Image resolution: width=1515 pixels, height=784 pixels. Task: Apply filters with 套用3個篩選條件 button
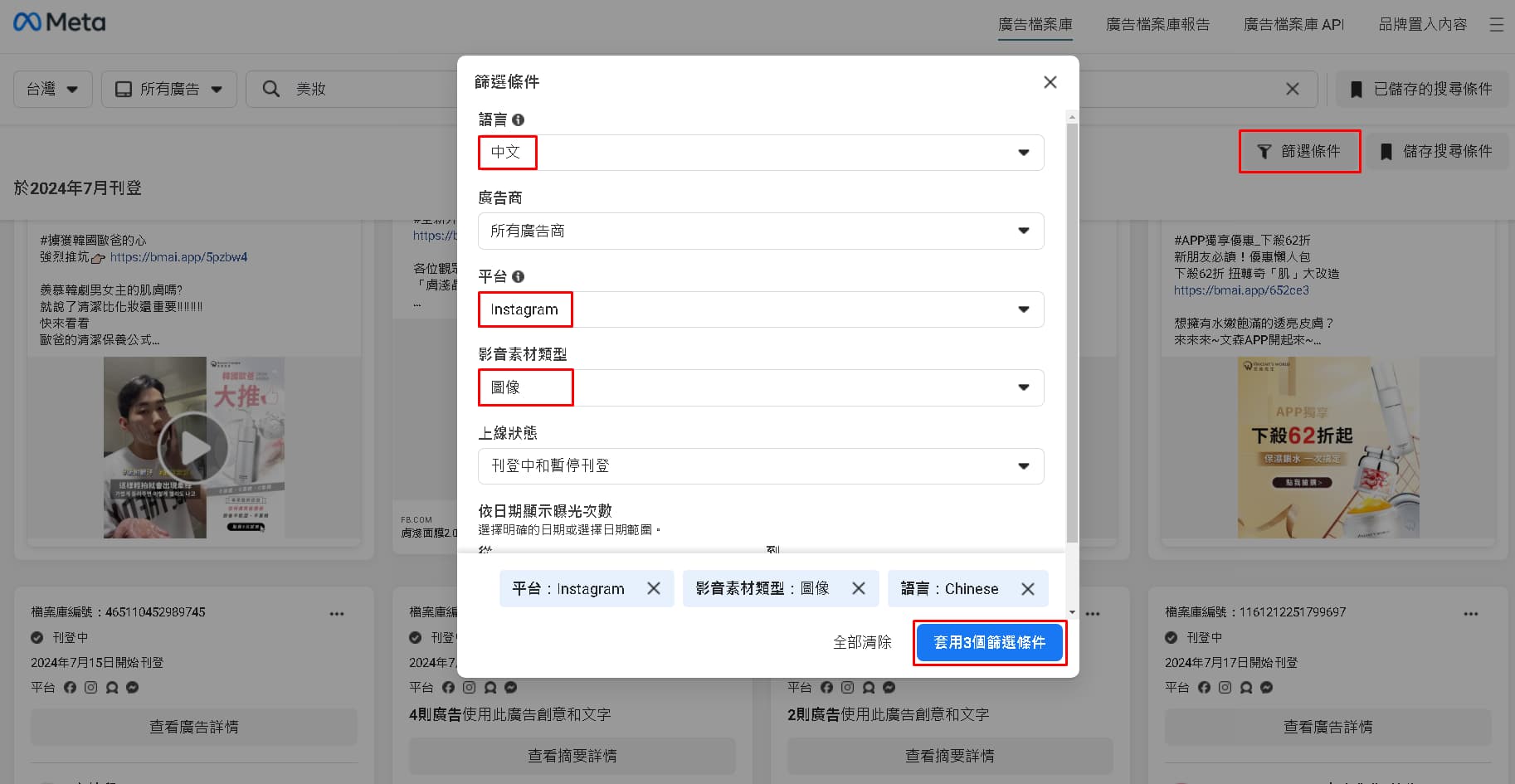coord(990,642)
